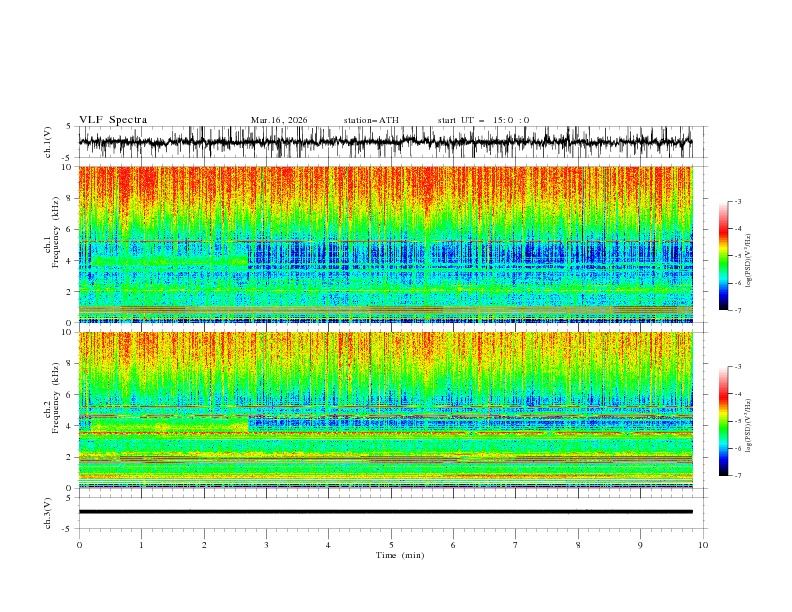Click the "ch.2 Frequency (kHz)" axis label
Viewport: 792px width, 612px height.
[x=52, y=398]
